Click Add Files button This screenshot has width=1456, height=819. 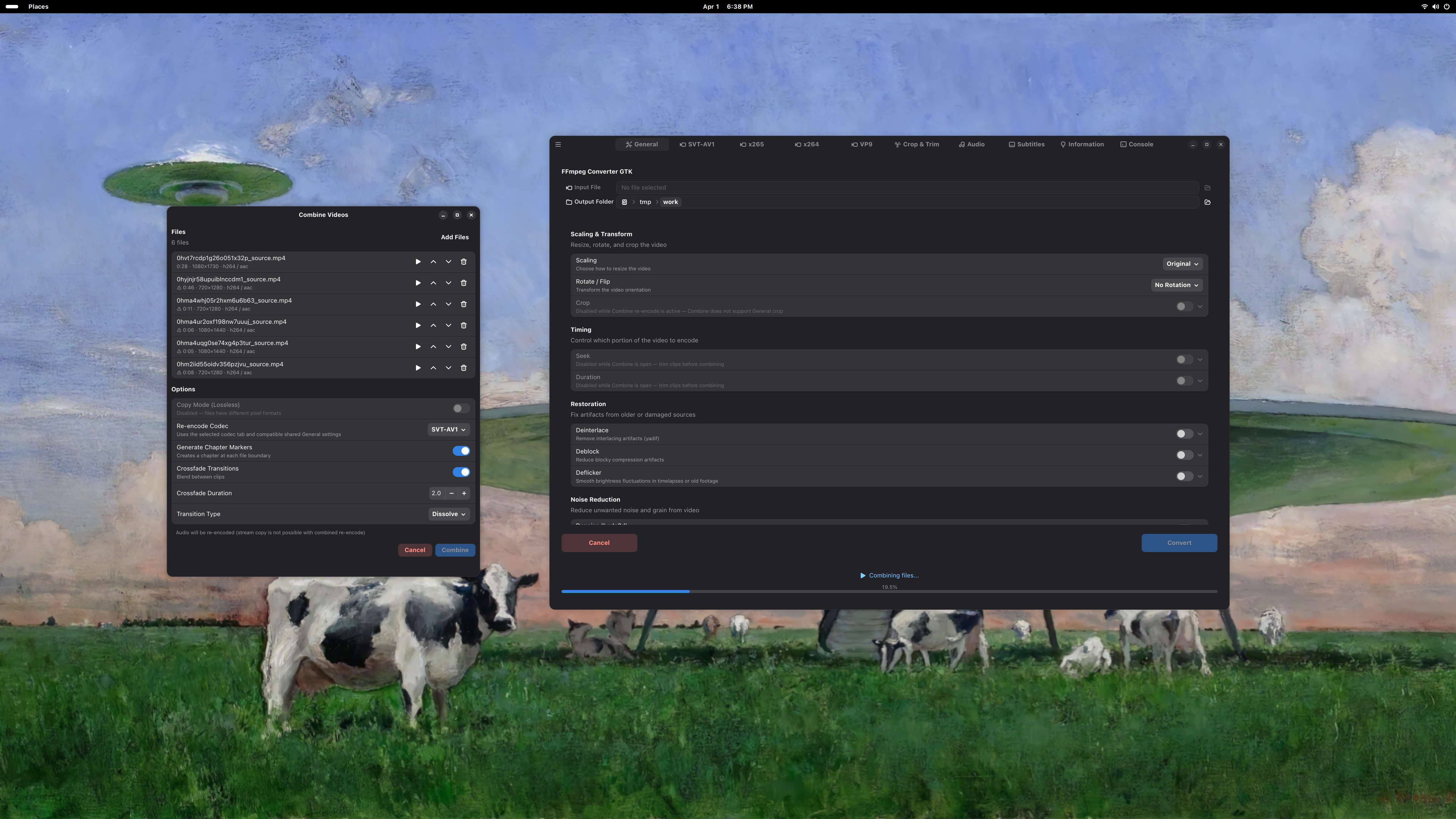point(455,237)
